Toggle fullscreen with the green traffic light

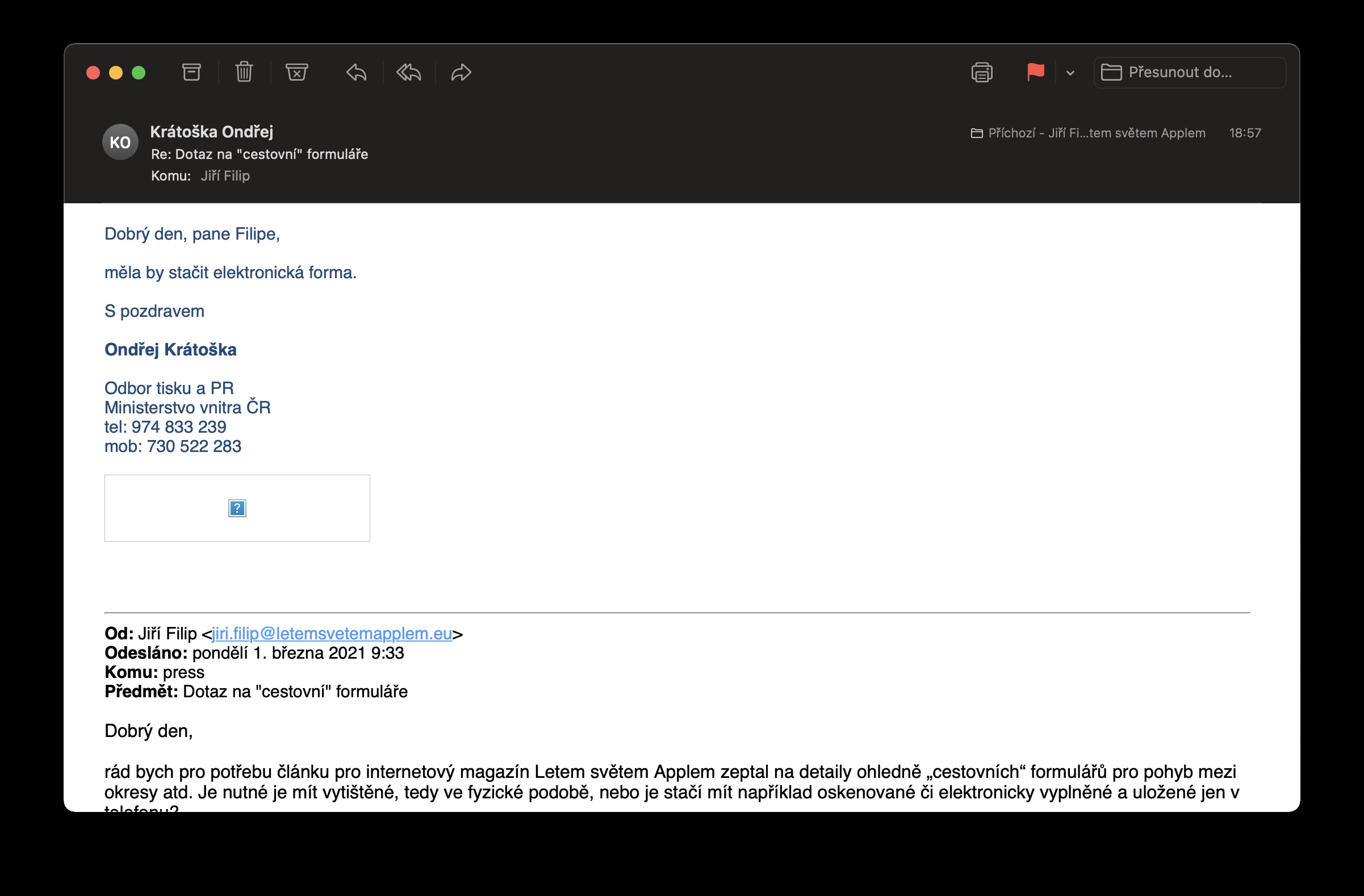pos(137,72)
